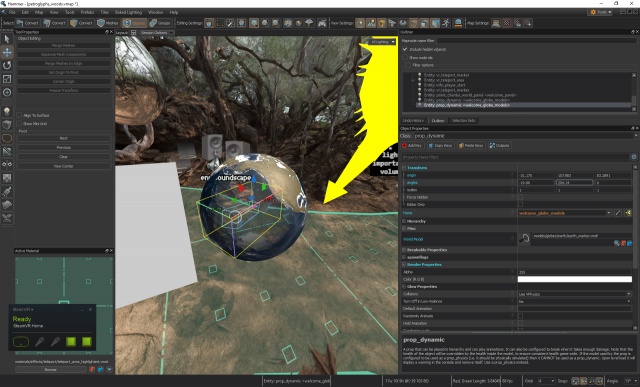The height and width of the screenshot is (387, 640).
Task: Toggle the Hold Animation checkbox
Action: (x=520, y=323)
